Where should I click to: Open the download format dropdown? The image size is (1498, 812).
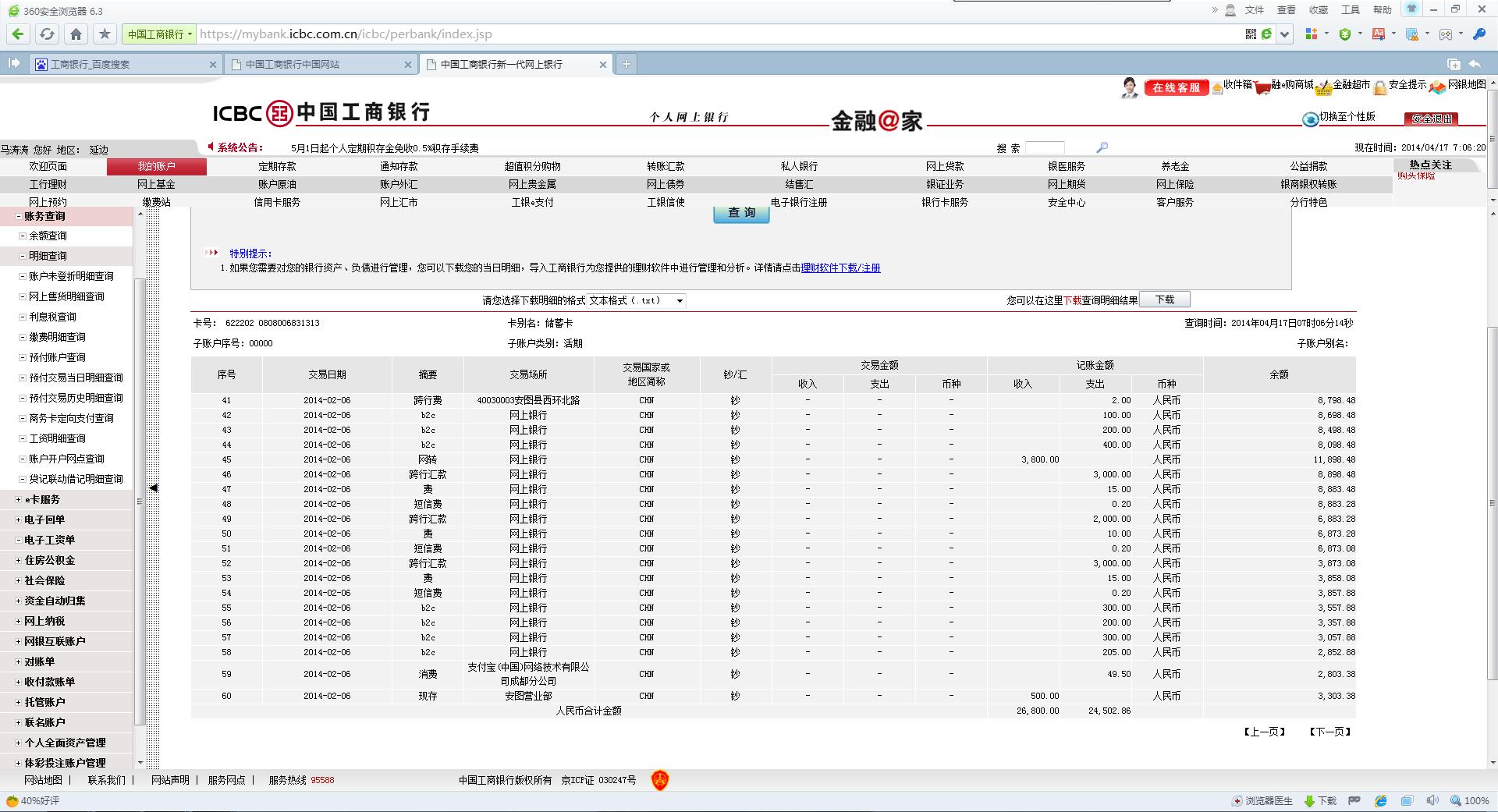[x=636, y=301]
